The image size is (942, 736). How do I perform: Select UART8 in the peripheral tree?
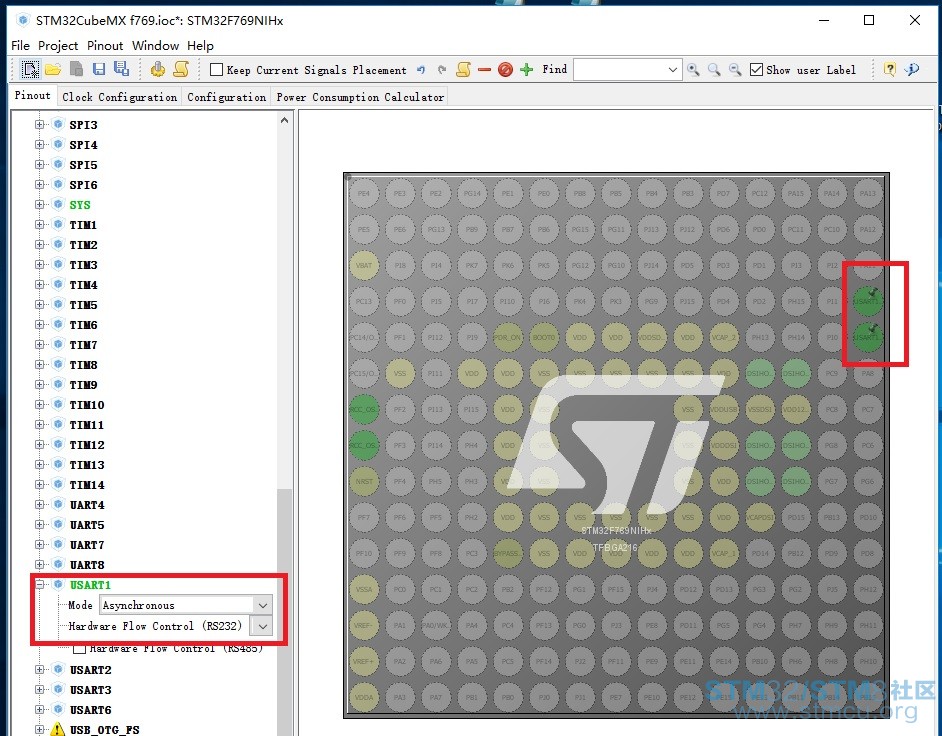(x=87, y=565)
